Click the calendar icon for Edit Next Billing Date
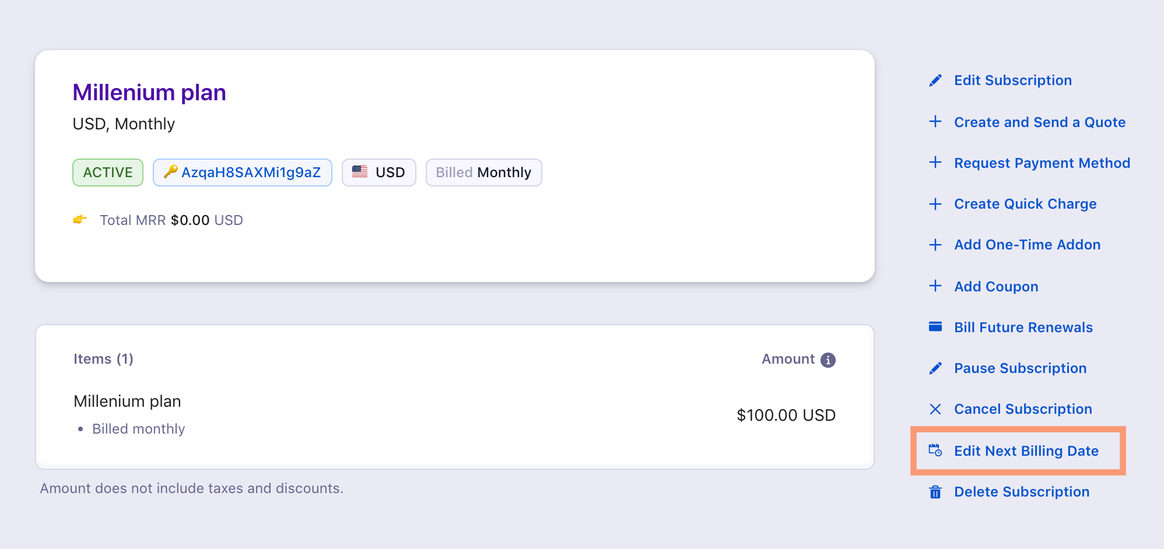The image size is (1164, 549). (x=935, y=450)
